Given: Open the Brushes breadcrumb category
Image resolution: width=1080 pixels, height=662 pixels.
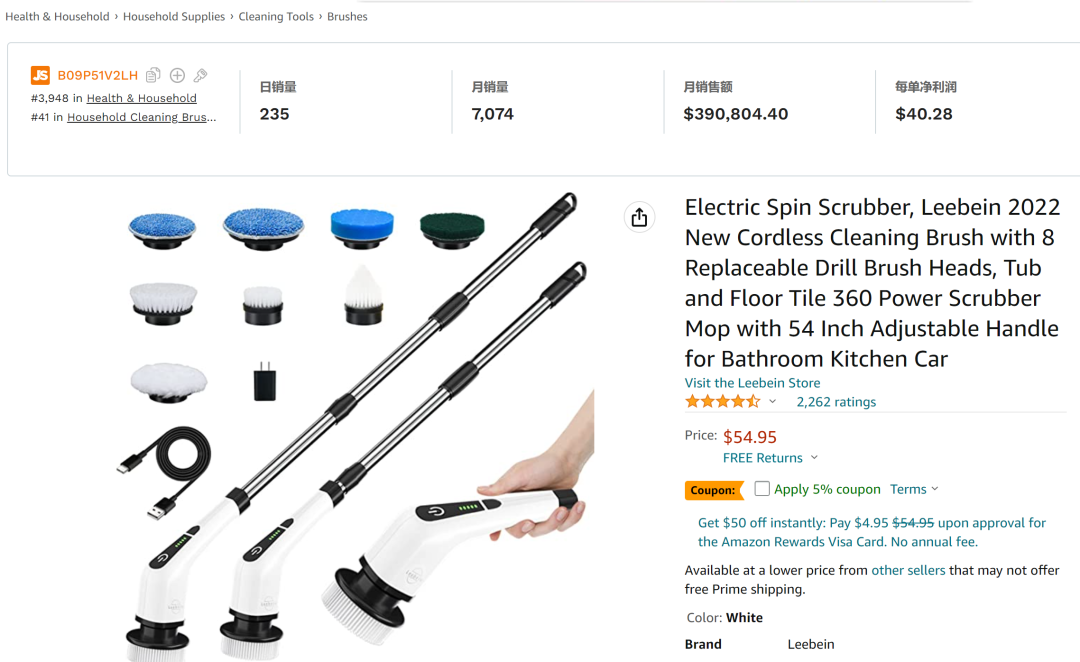Looking at the screenshot, I should click(347, 16).
